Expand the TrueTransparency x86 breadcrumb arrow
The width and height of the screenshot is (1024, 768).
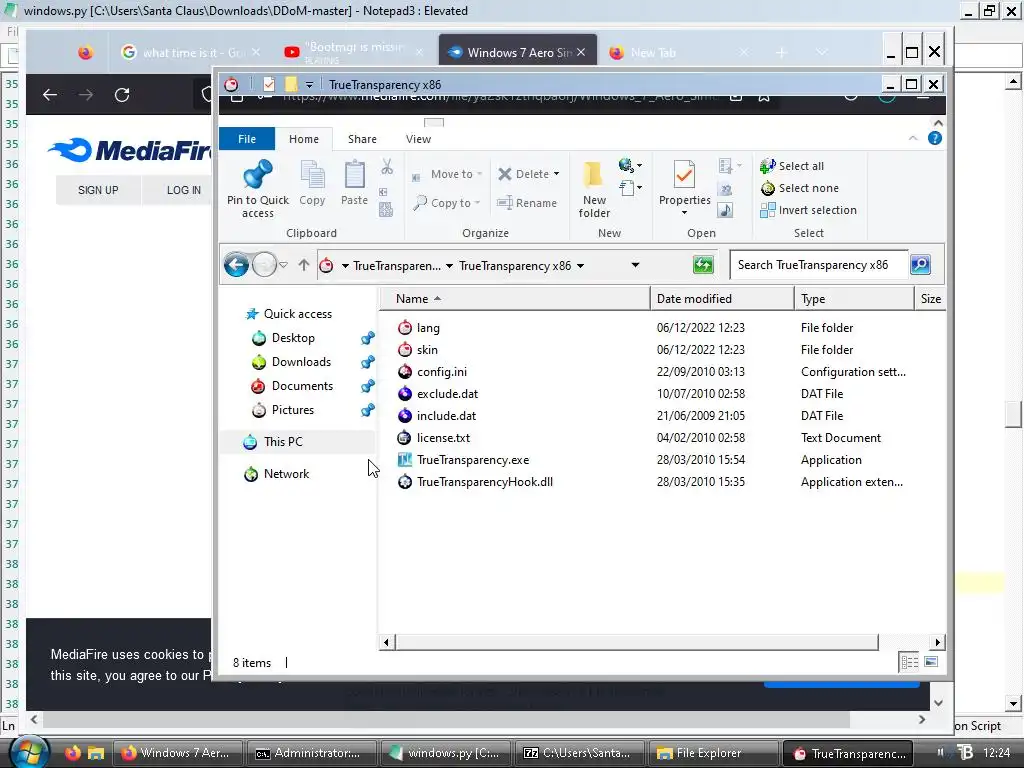[x=581, y=266]
